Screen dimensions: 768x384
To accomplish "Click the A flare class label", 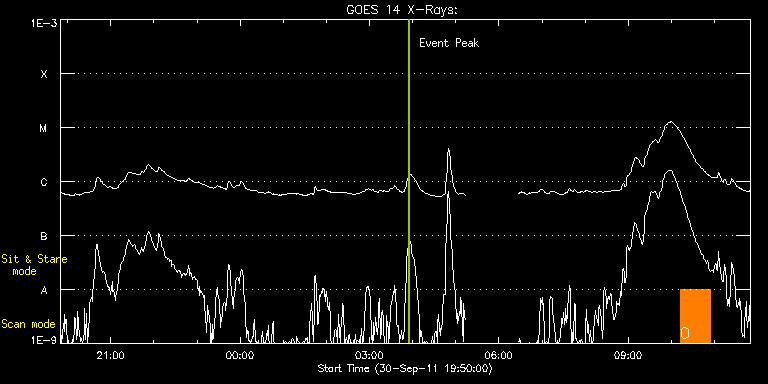I will click(44, 290).
